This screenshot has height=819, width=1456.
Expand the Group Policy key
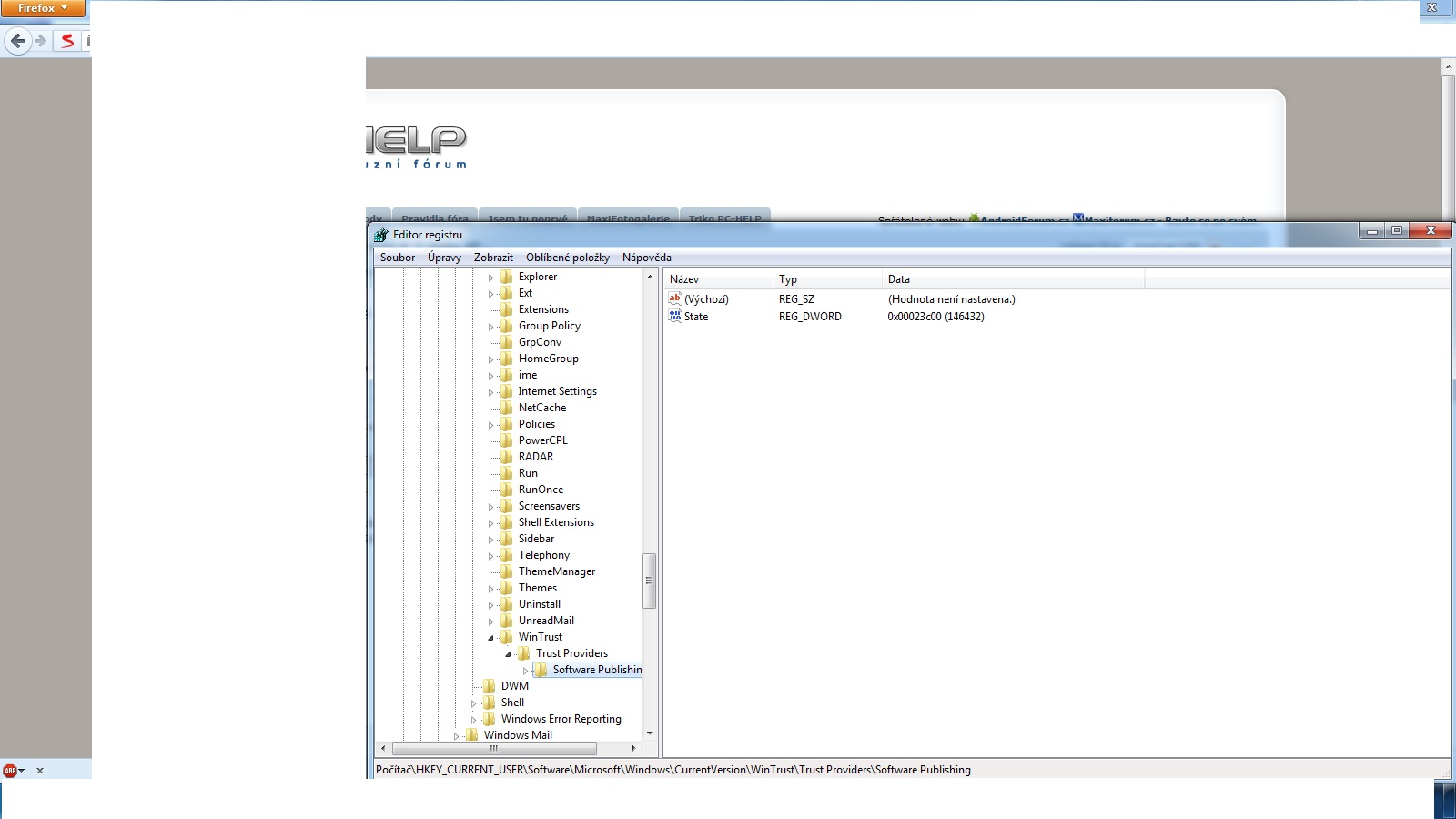490,327
